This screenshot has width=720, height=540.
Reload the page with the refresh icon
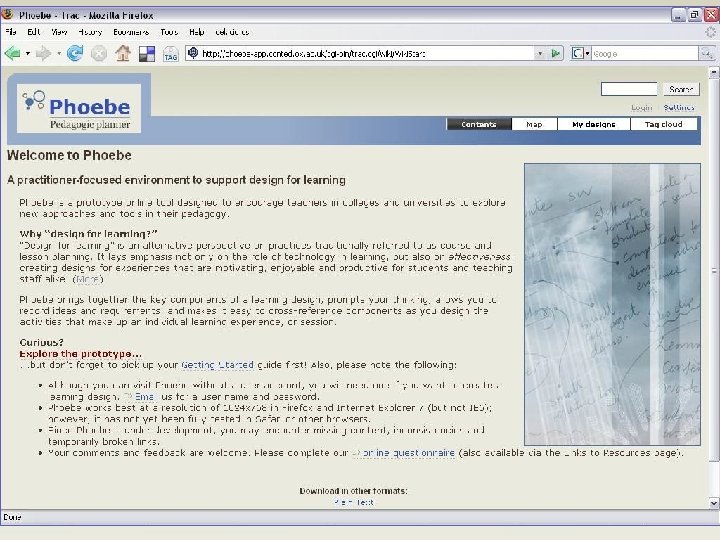point(75,54)
